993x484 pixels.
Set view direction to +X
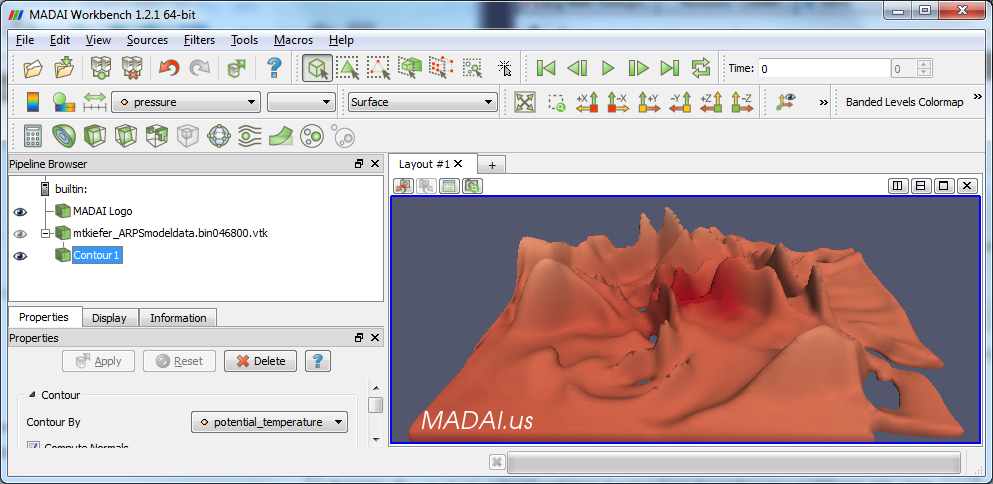[587, 102]
